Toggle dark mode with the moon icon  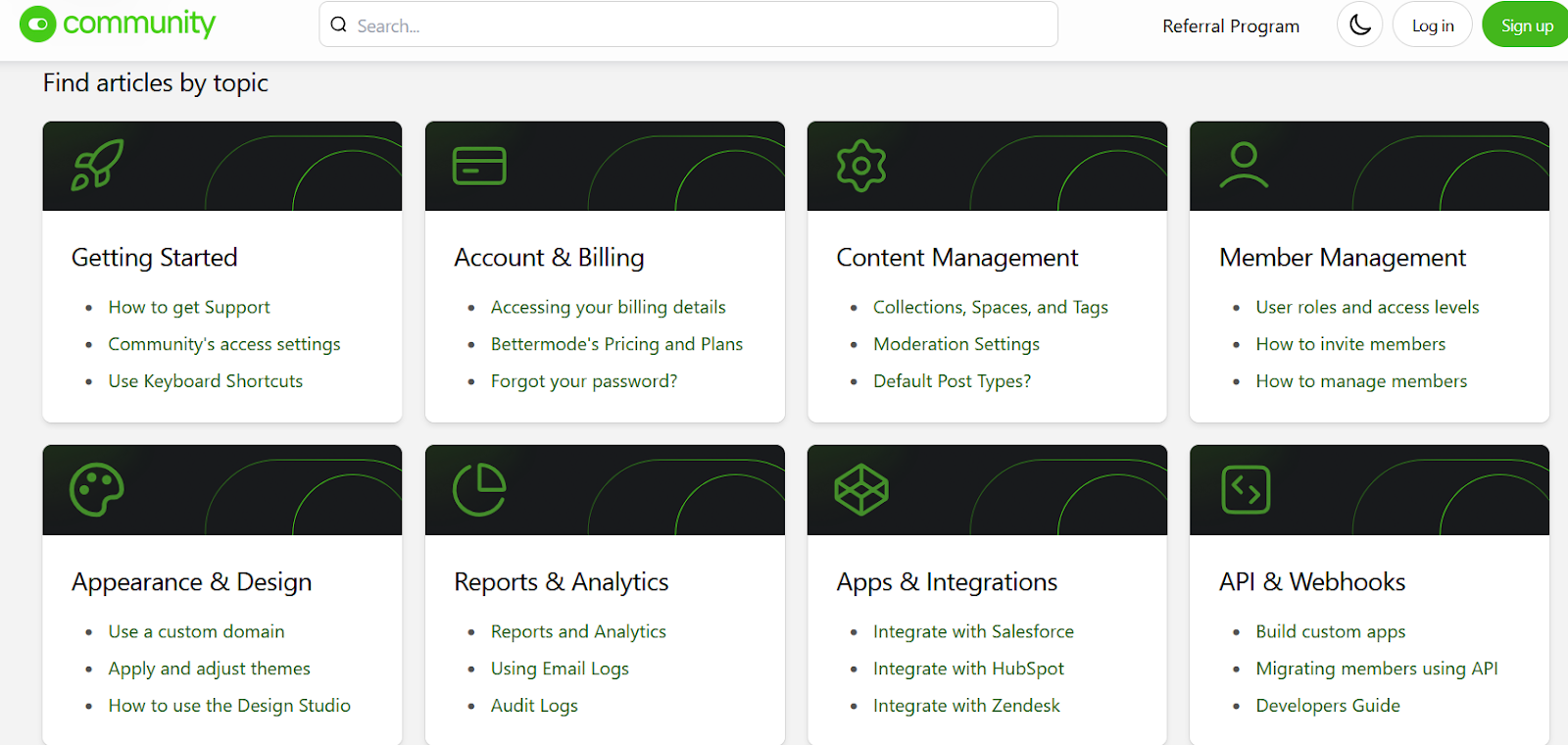point(1359,25)
